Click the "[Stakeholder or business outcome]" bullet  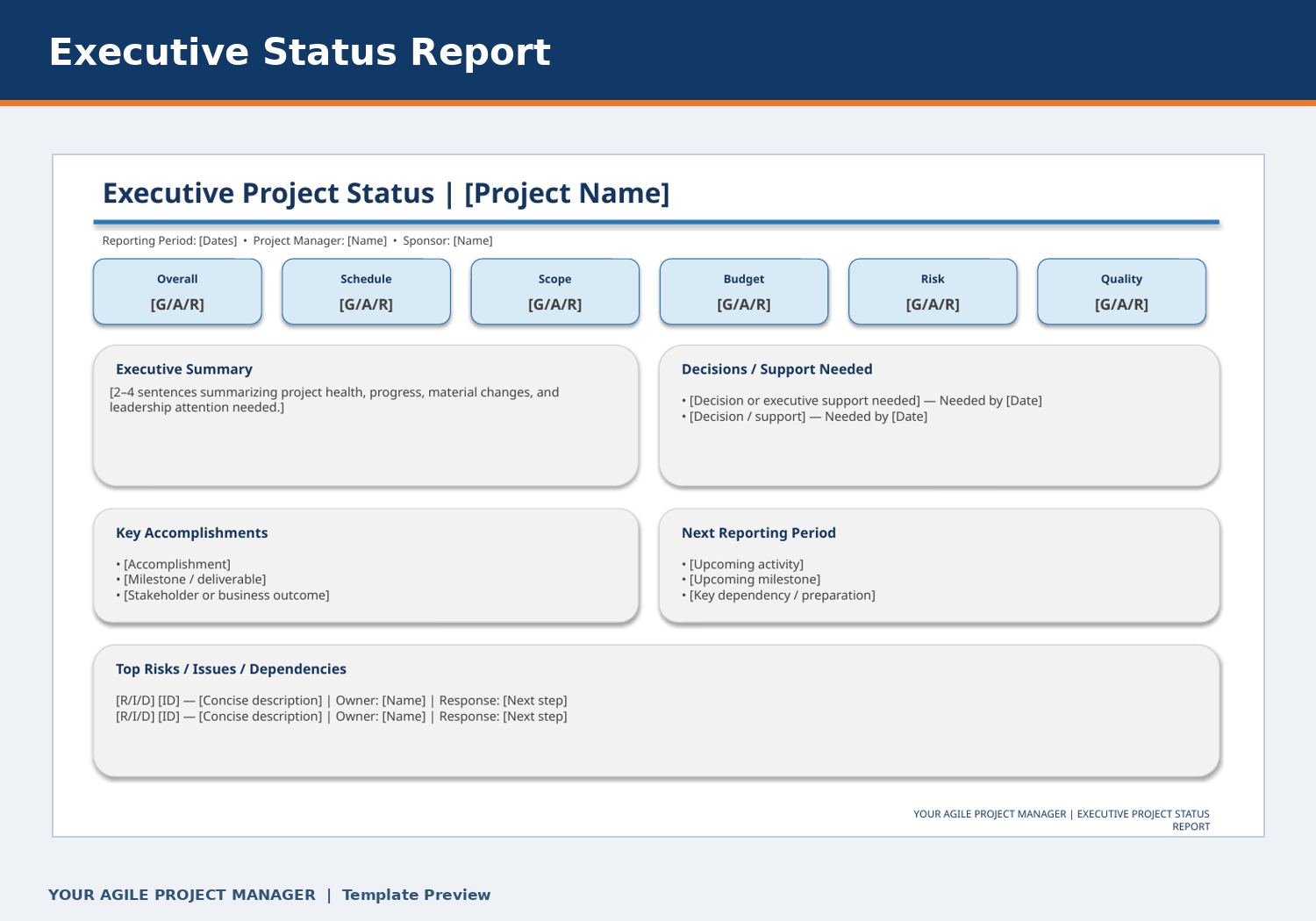[223, 596]
